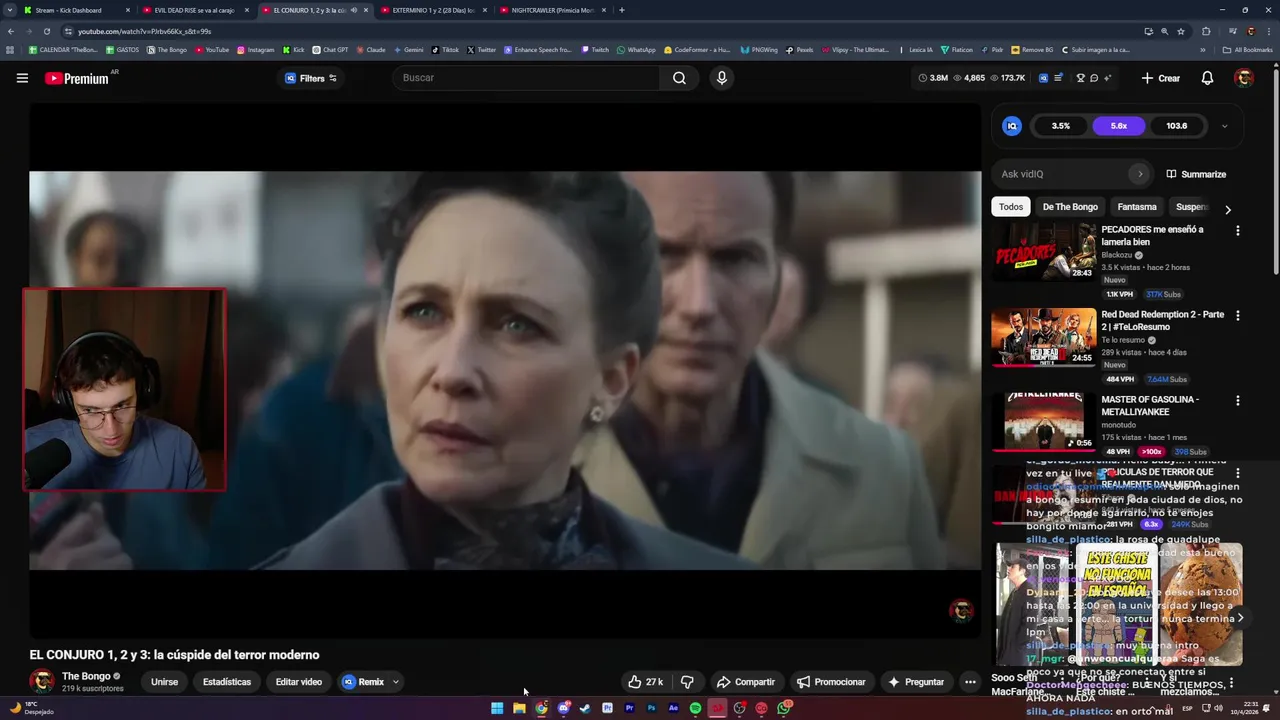Click the vidIQ sparkle AI icon
This screenshot has width=1280, height=720.
click(x=1107, y=78)
